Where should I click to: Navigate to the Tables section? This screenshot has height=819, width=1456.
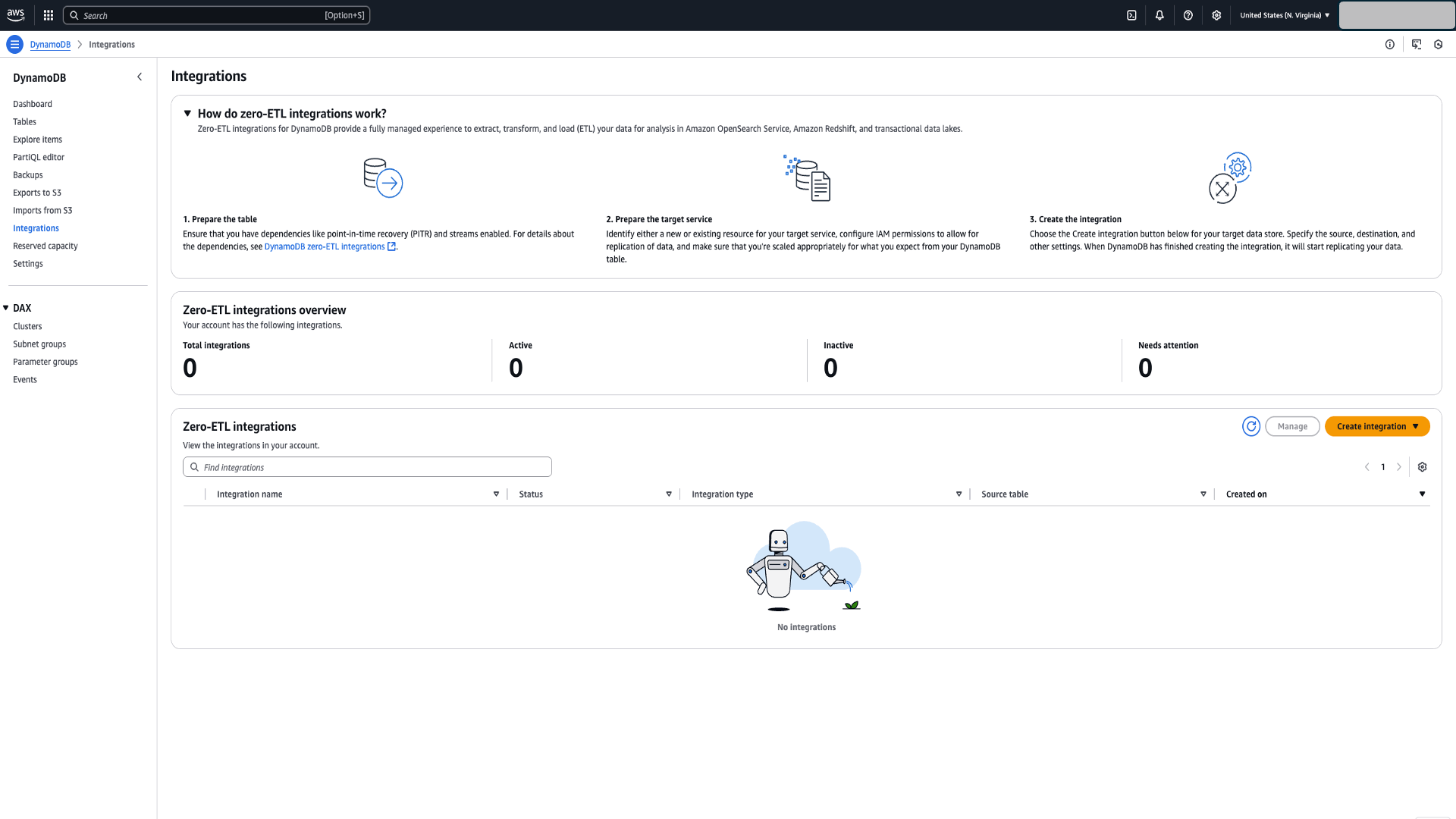point(24,121)
